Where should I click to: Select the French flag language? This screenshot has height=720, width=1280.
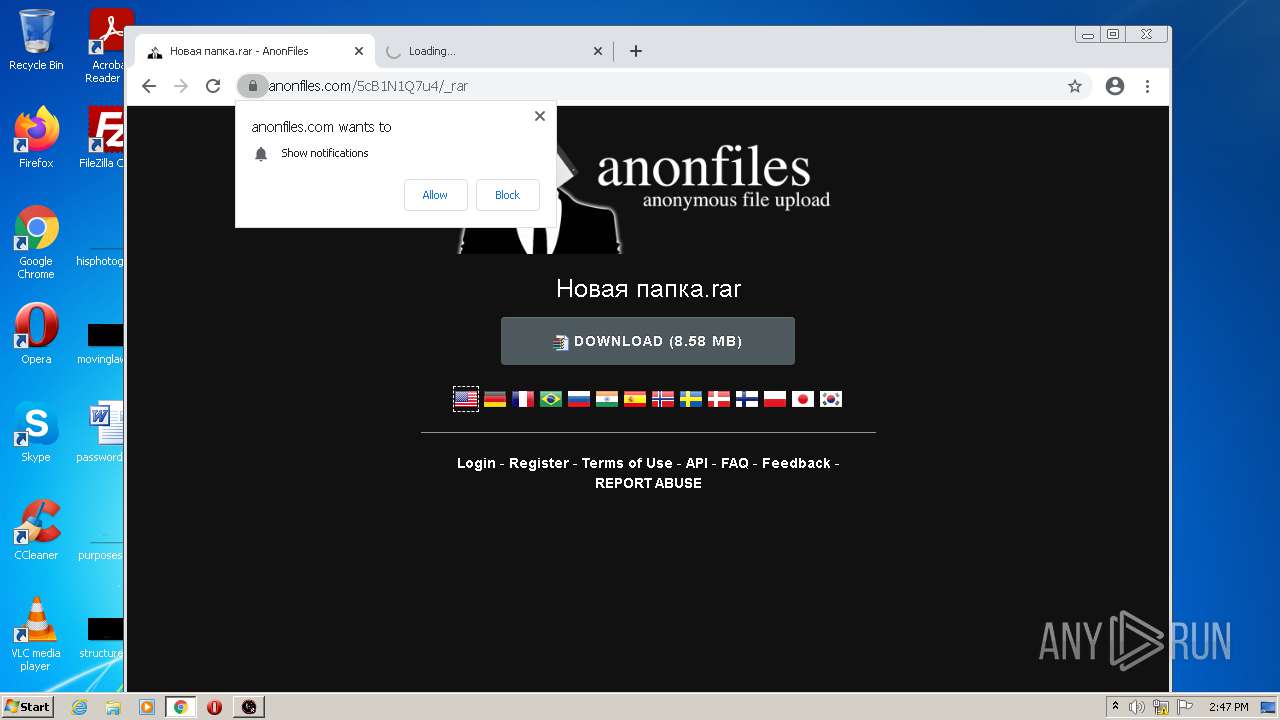click(x=523, y=399)
